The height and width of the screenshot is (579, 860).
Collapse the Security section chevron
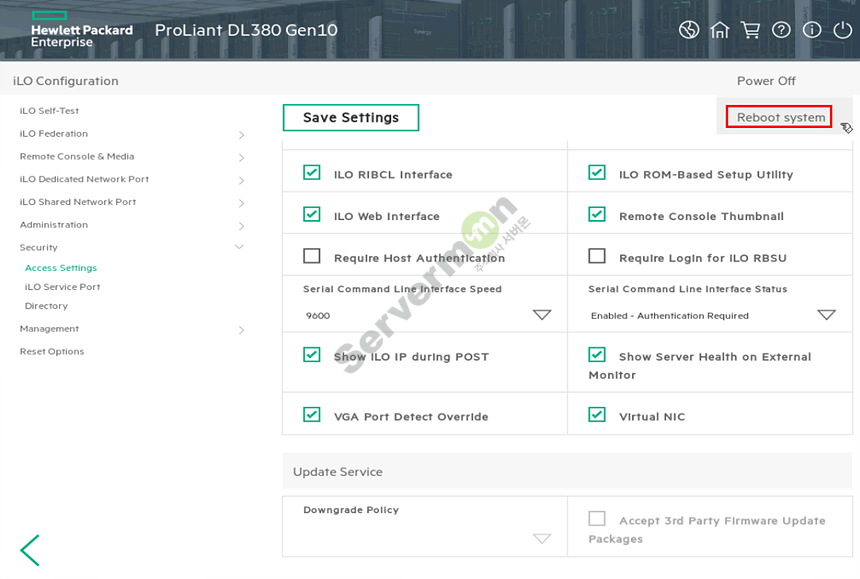(x=239, y=247)
